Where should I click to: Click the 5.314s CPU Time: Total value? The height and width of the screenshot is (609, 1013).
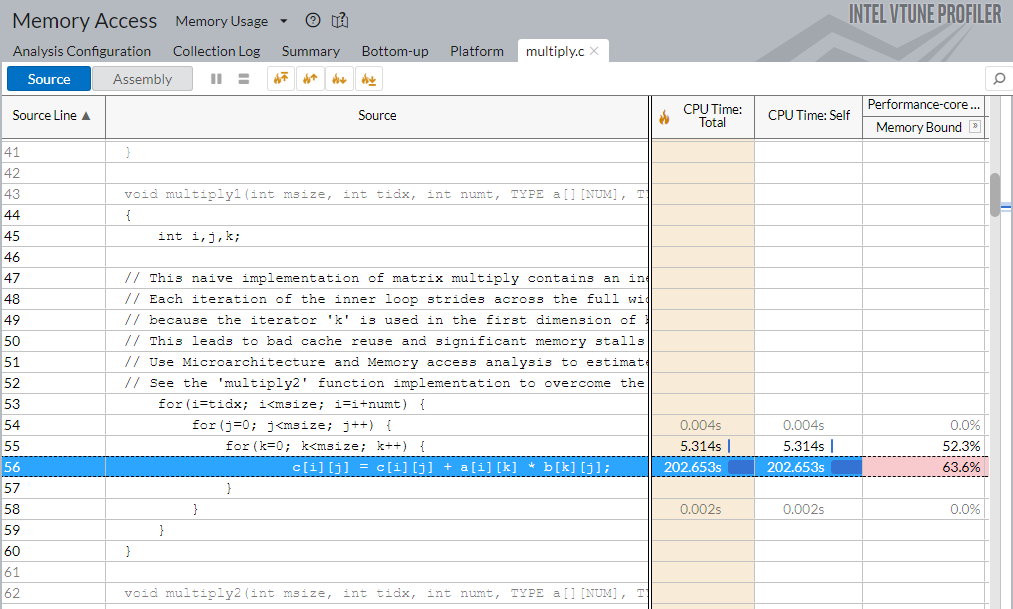coord(700,446)
